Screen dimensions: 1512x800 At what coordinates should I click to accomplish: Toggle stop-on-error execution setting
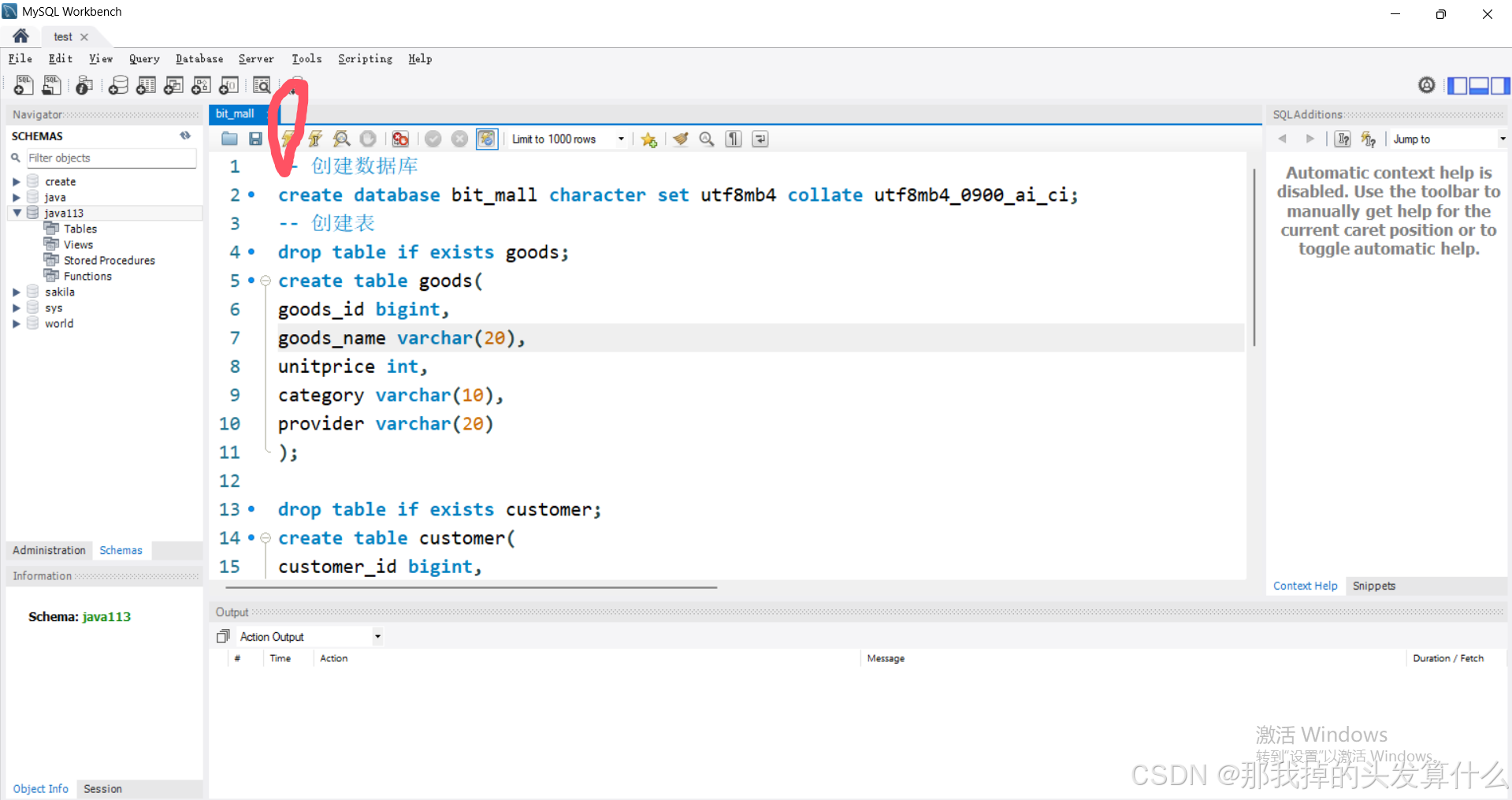(x=400, y=139)
